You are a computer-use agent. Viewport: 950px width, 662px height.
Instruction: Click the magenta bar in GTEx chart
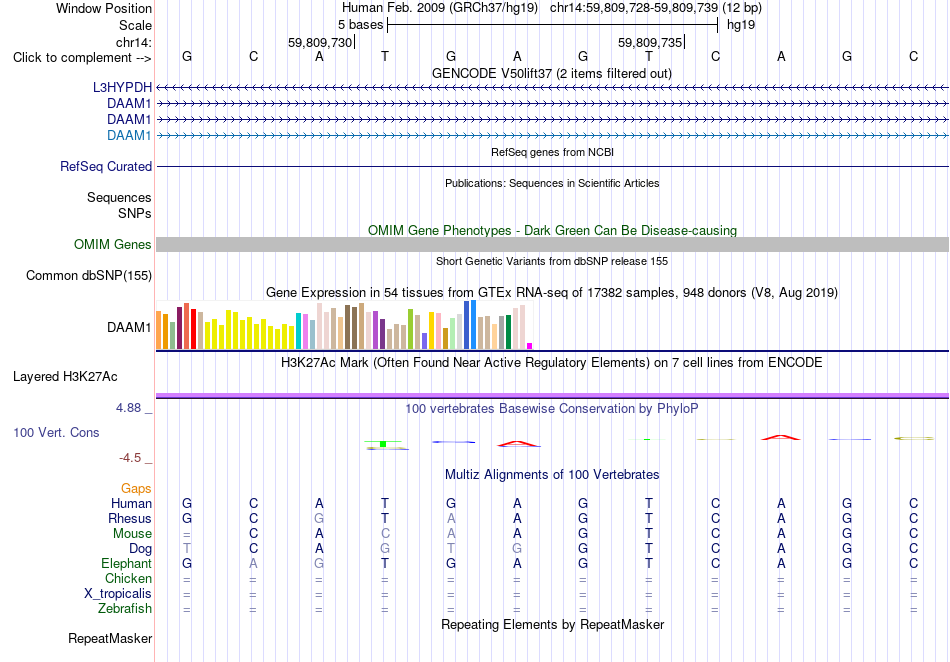pos(530,346)
